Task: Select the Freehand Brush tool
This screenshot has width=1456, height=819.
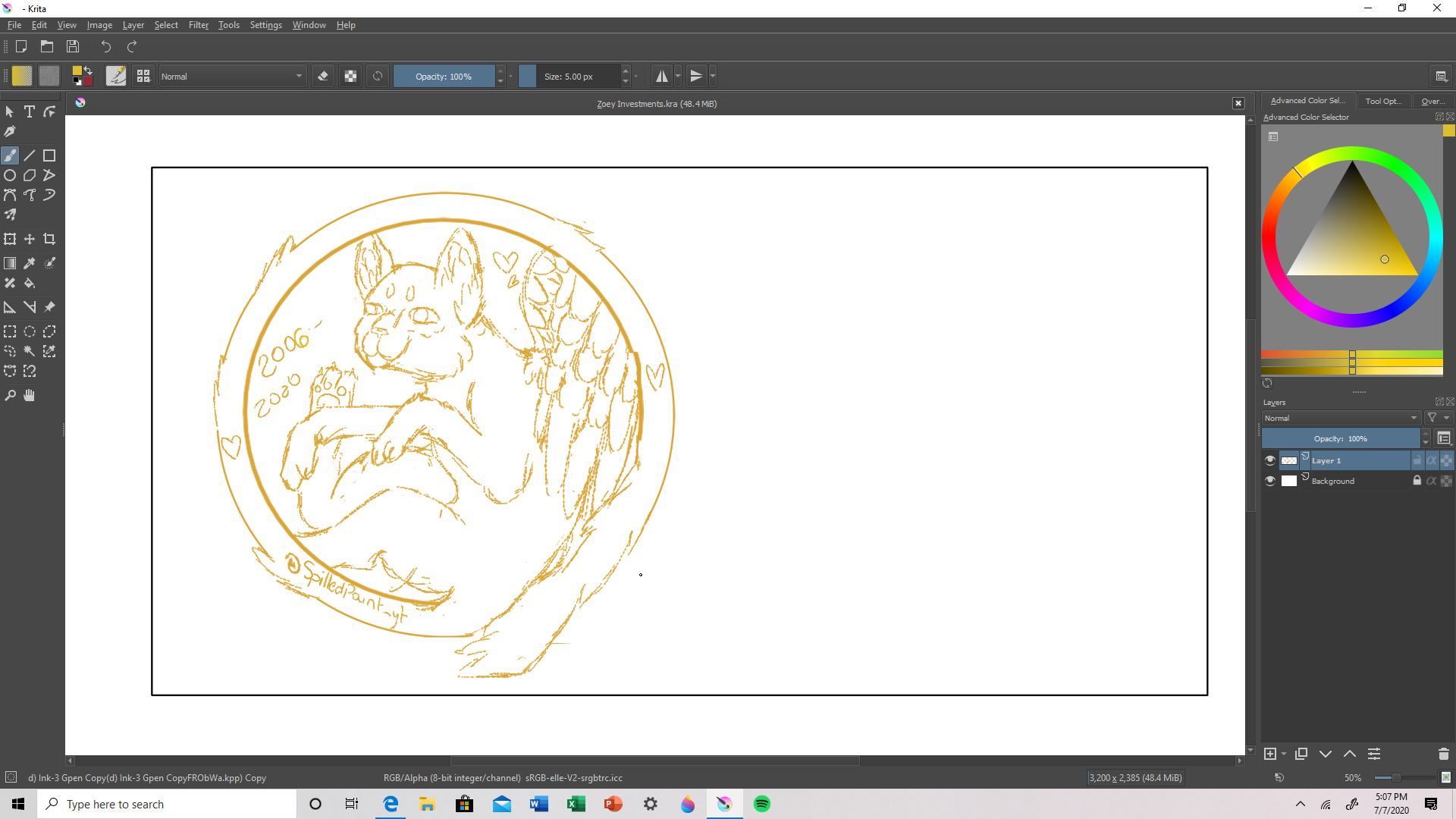Action: point(10,155)
